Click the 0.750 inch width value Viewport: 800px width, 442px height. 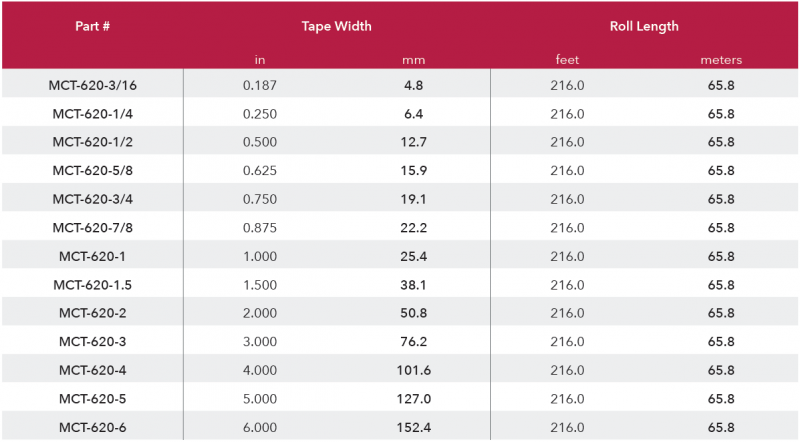click(260, 199)
